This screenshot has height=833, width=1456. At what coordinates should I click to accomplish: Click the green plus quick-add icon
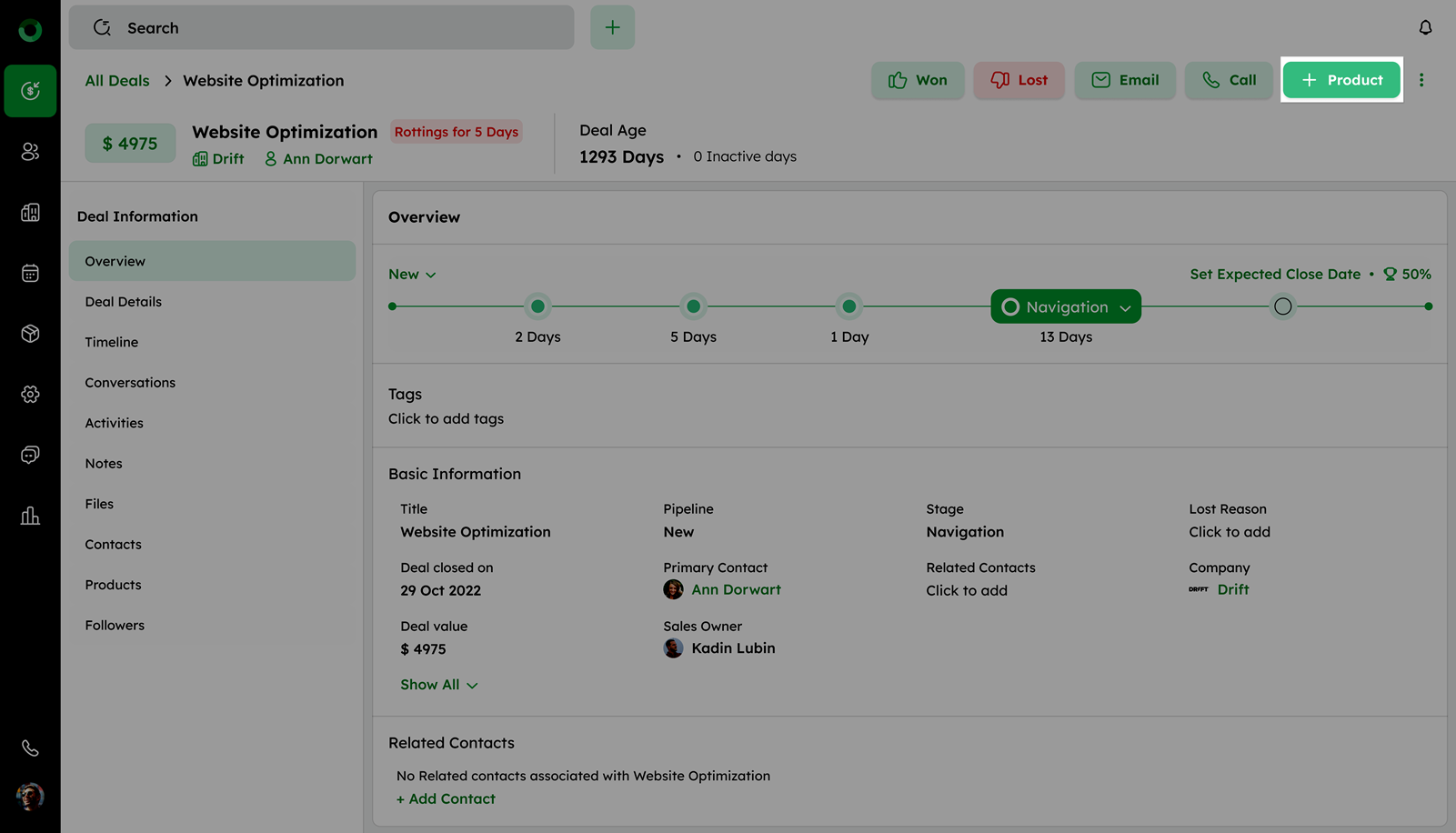point(612,28)
